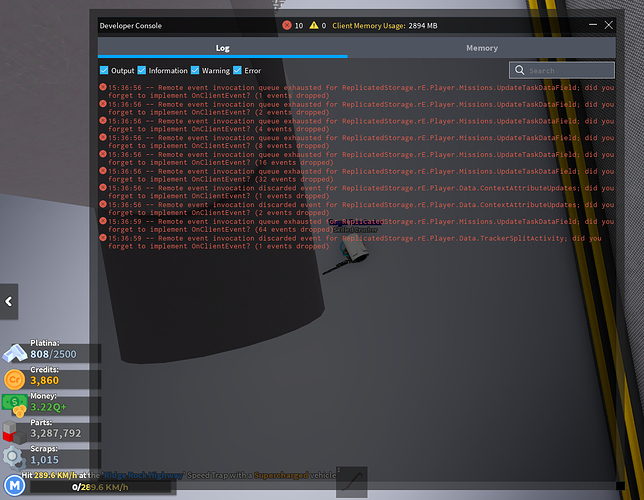Click the Scraps gear icon

coord(14,458)
